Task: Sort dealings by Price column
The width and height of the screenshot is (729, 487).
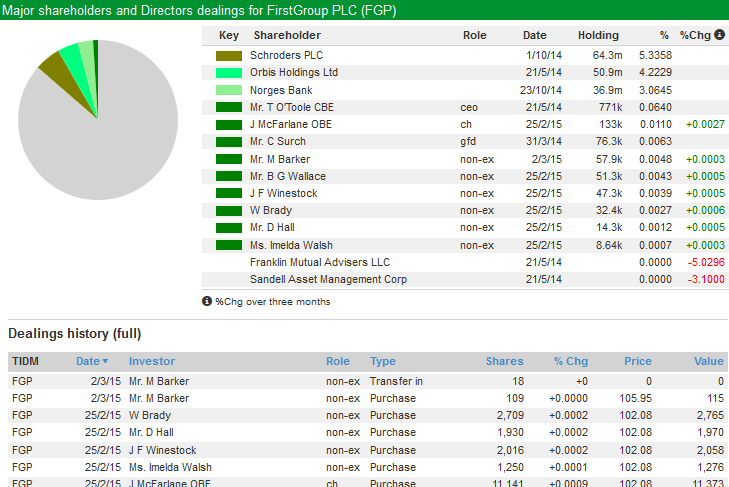Action: pos(637,361)
